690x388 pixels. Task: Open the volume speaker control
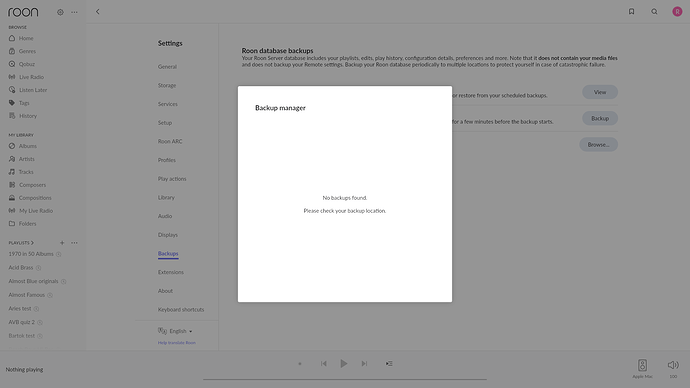click(673, 365)
